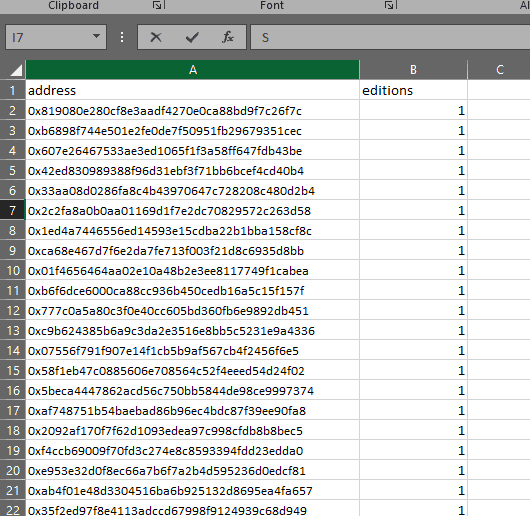This screenshot has width=530, height=516.
Task: Expand the Name Box dropdown arrow
Action: [96, 36]
